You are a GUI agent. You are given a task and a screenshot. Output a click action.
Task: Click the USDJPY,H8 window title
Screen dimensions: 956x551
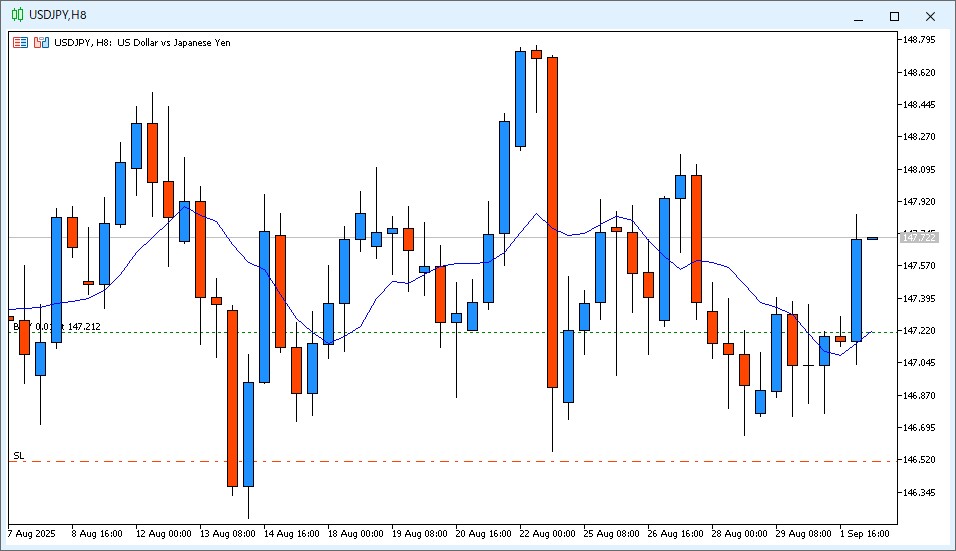point(58,15)
